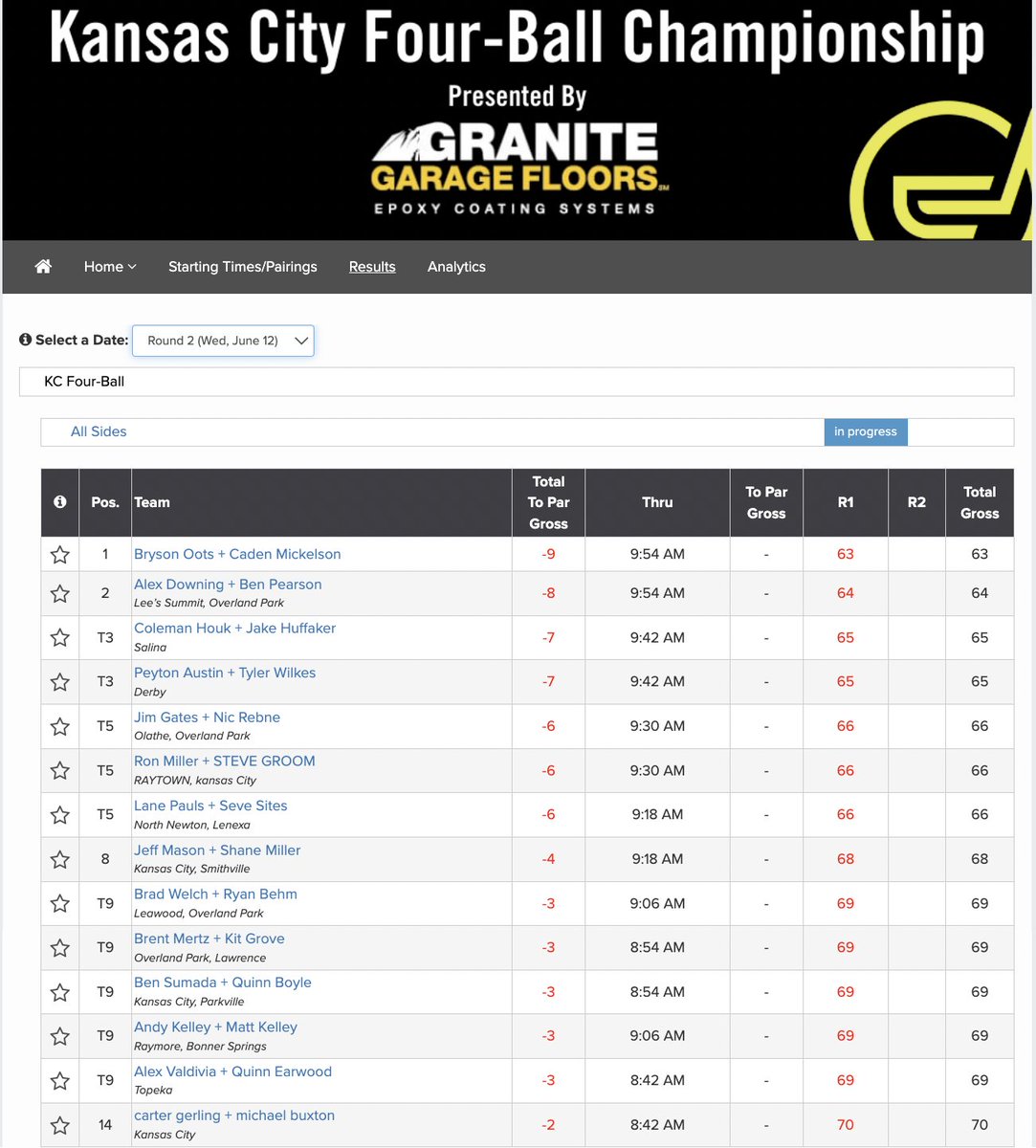Open the Round 2 date dropdown
The image size is (1036, 1148).
pyautogui.click(x=223, y=341)
